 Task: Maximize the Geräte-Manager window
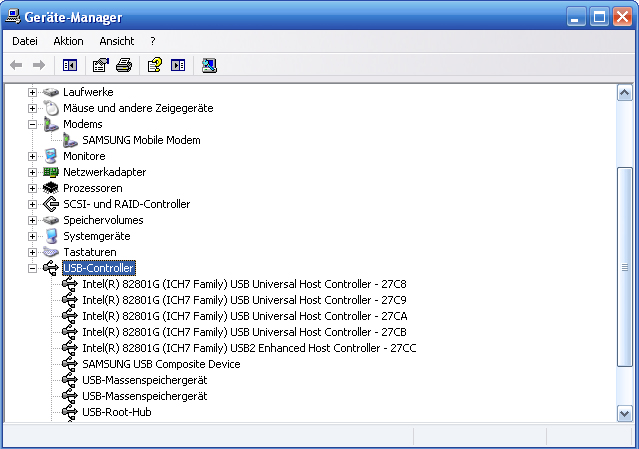[599, 17]
